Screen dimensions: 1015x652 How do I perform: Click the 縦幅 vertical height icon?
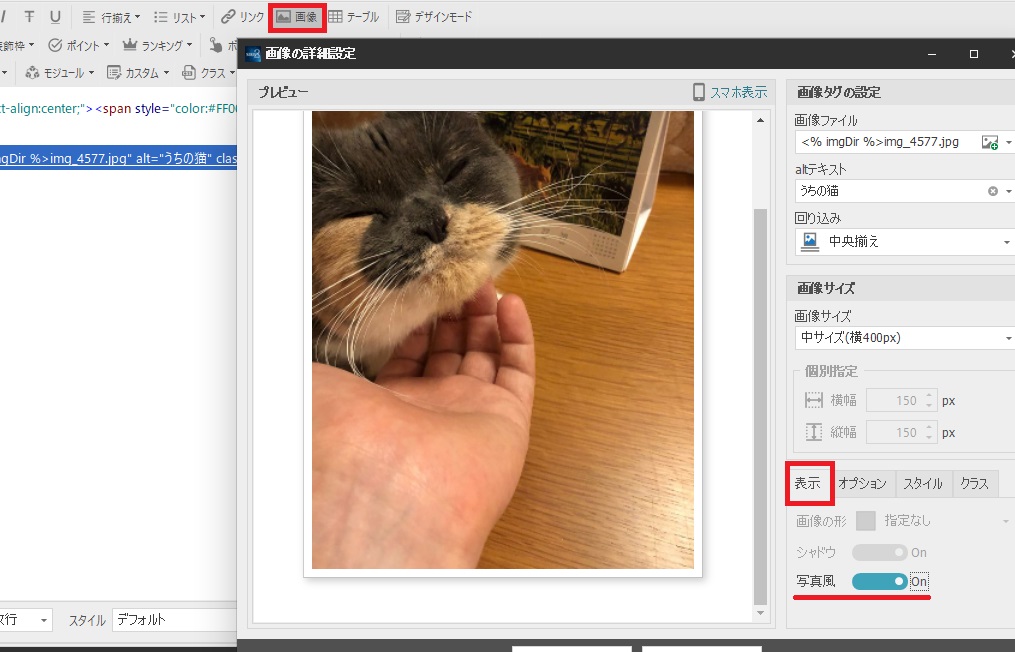pyautogui.click(x=814, y=433)
